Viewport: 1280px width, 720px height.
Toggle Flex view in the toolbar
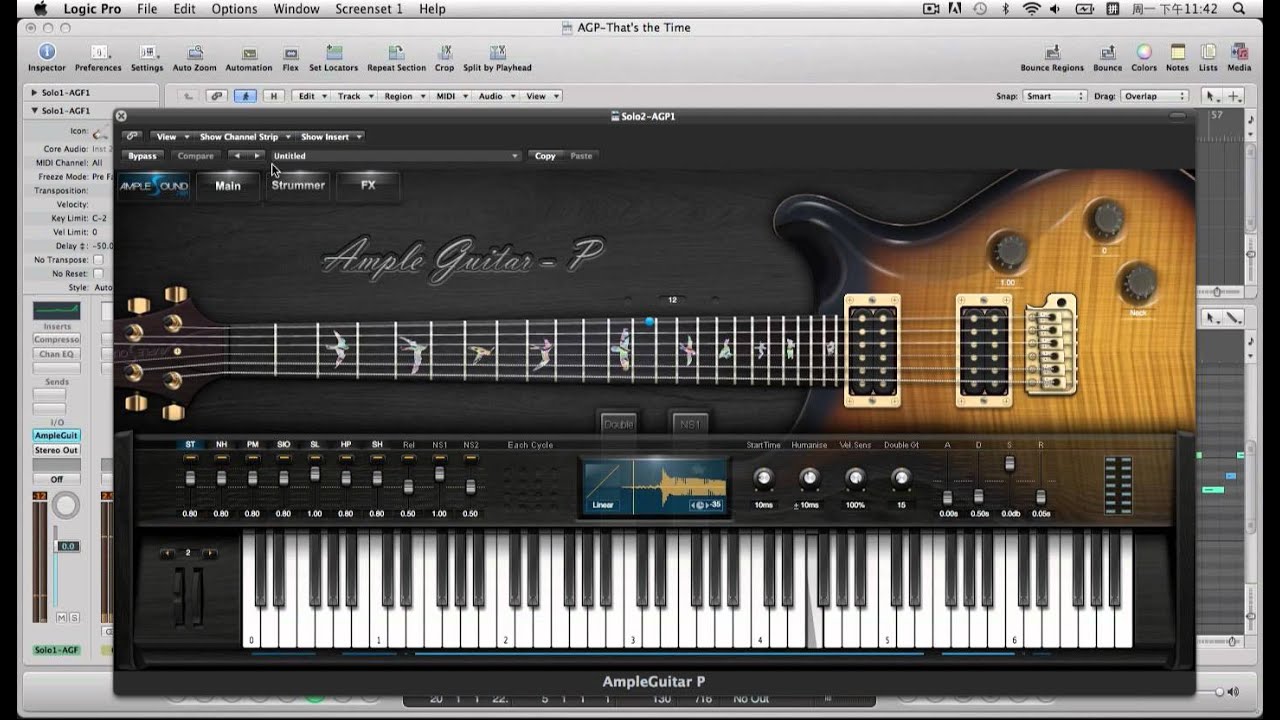tap(290, 58)
